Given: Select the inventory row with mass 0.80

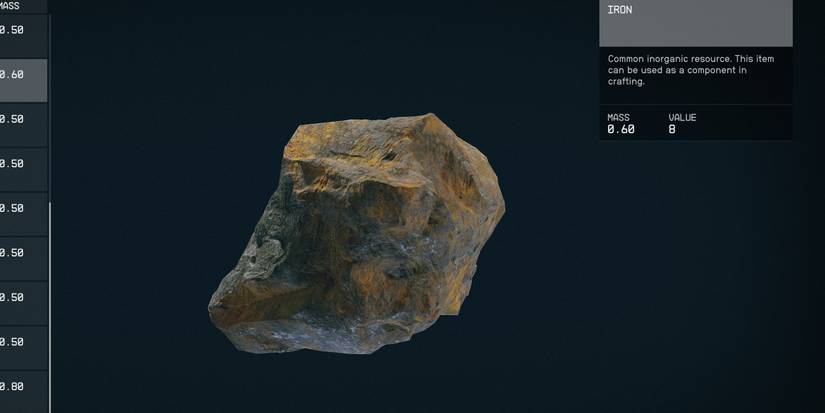Looking at the screenshot, I should tap(23, 391).
